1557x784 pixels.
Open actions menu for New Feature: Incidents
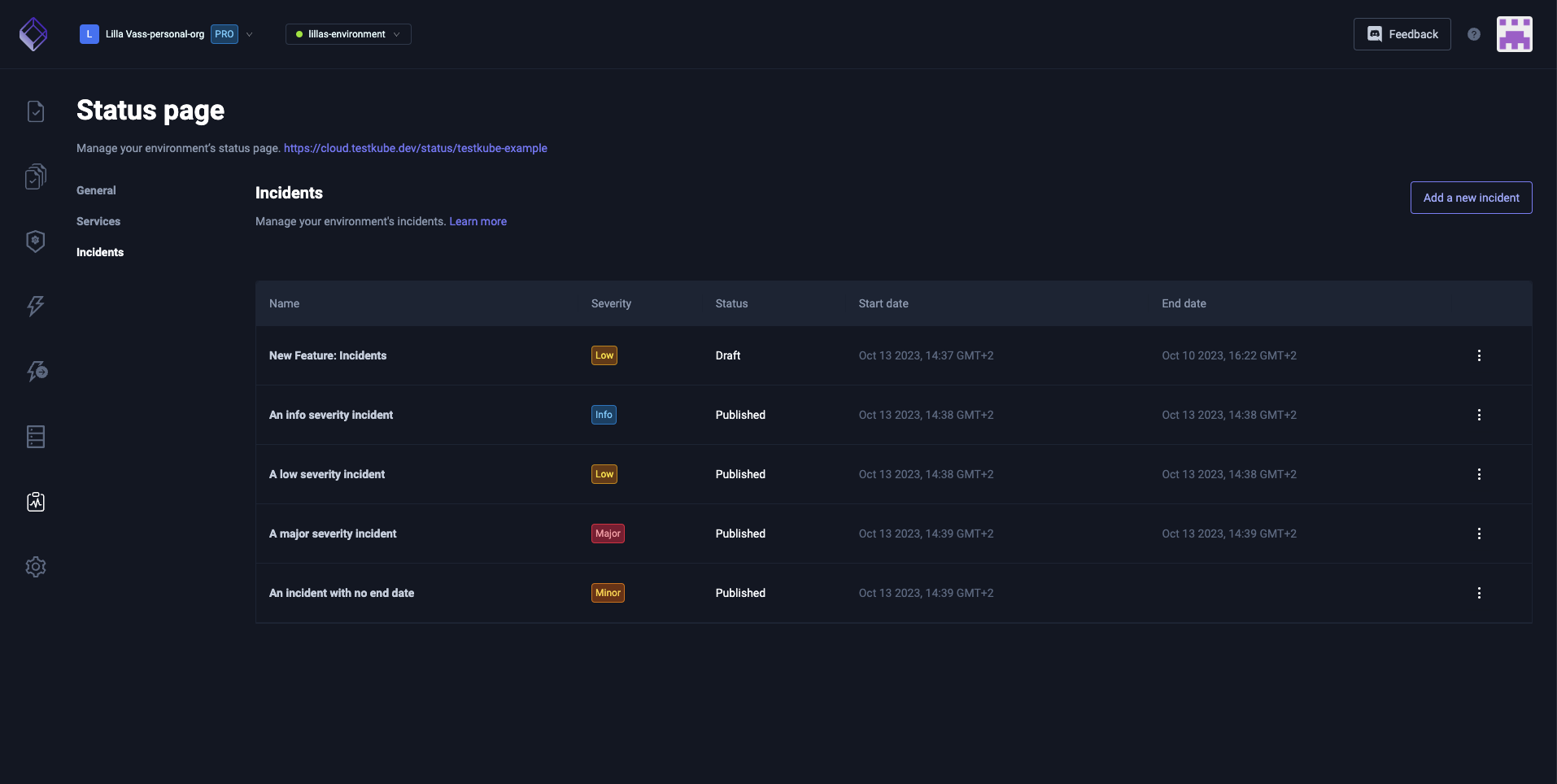click(1478, 355)
